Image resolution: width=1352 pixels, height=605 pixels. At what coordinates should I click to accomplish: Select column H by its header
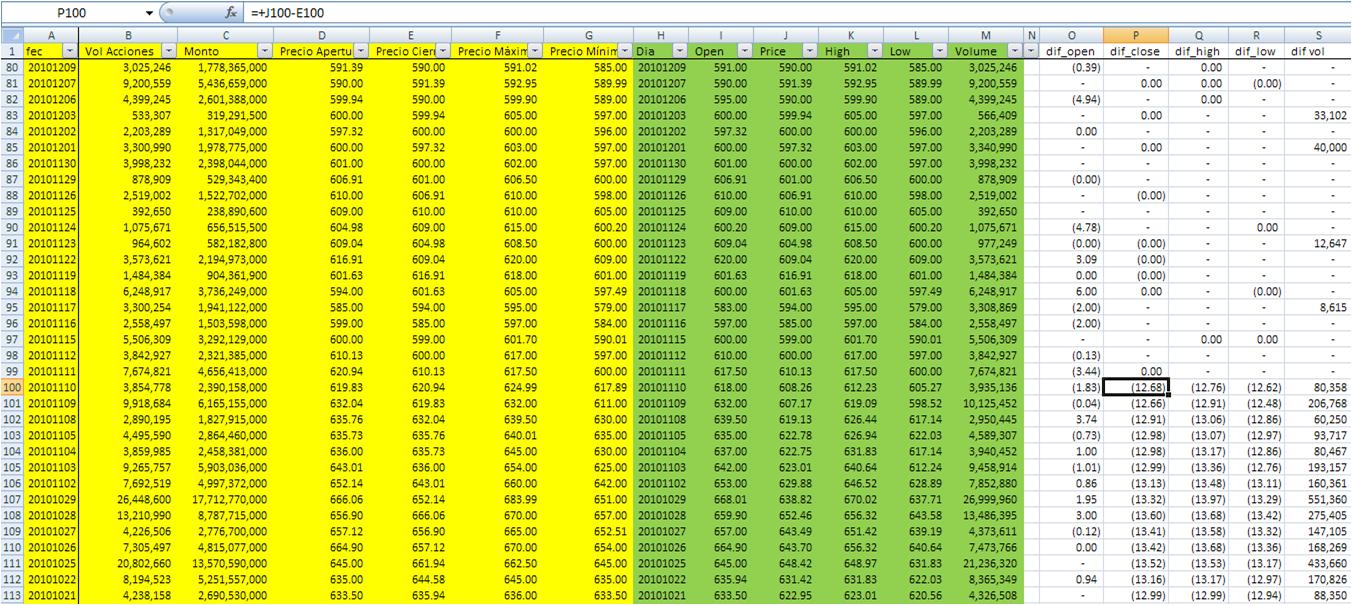tap(662, 35)
